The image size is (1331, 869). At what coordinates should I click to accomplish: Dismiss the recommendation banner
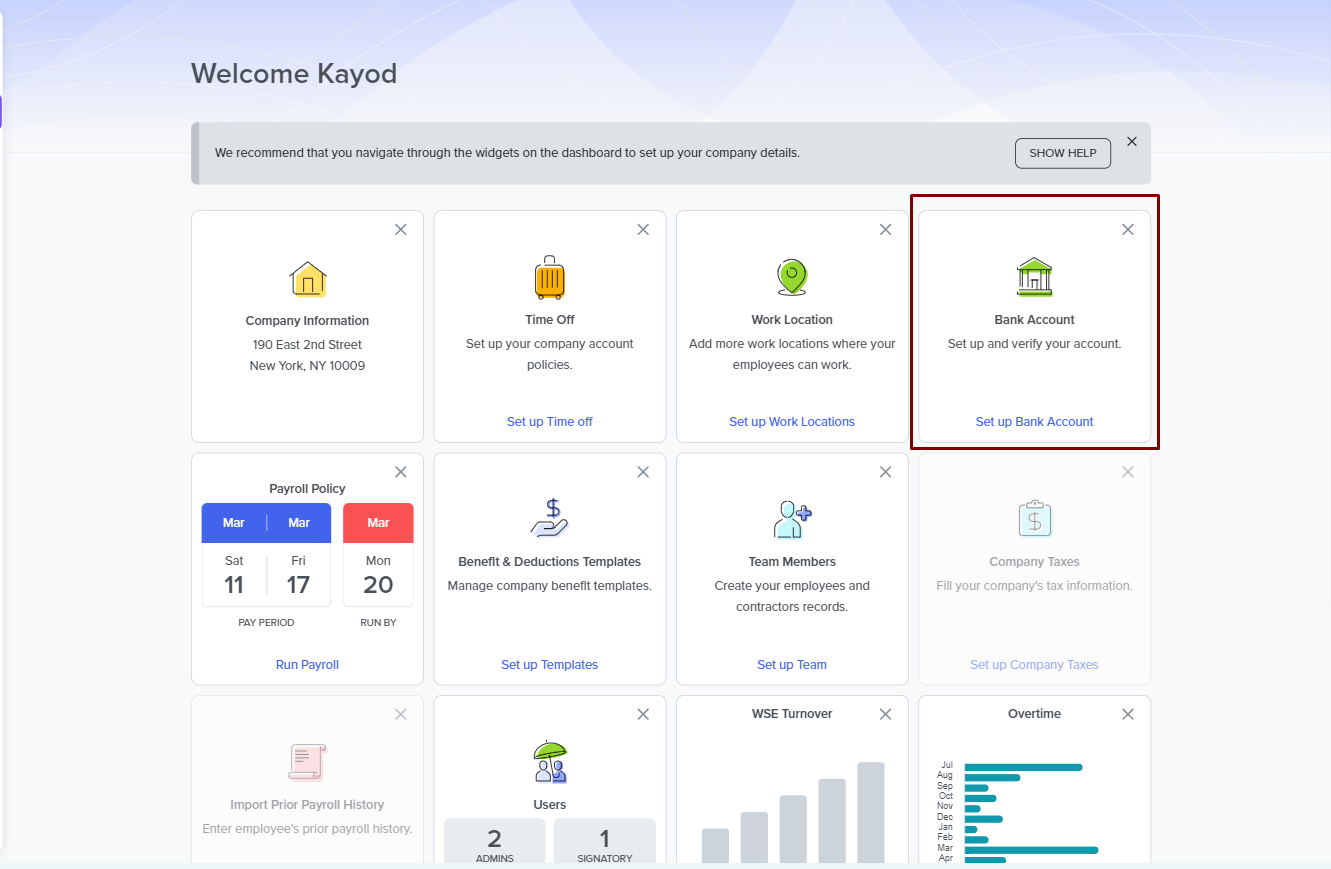[x=1132, y=142]
